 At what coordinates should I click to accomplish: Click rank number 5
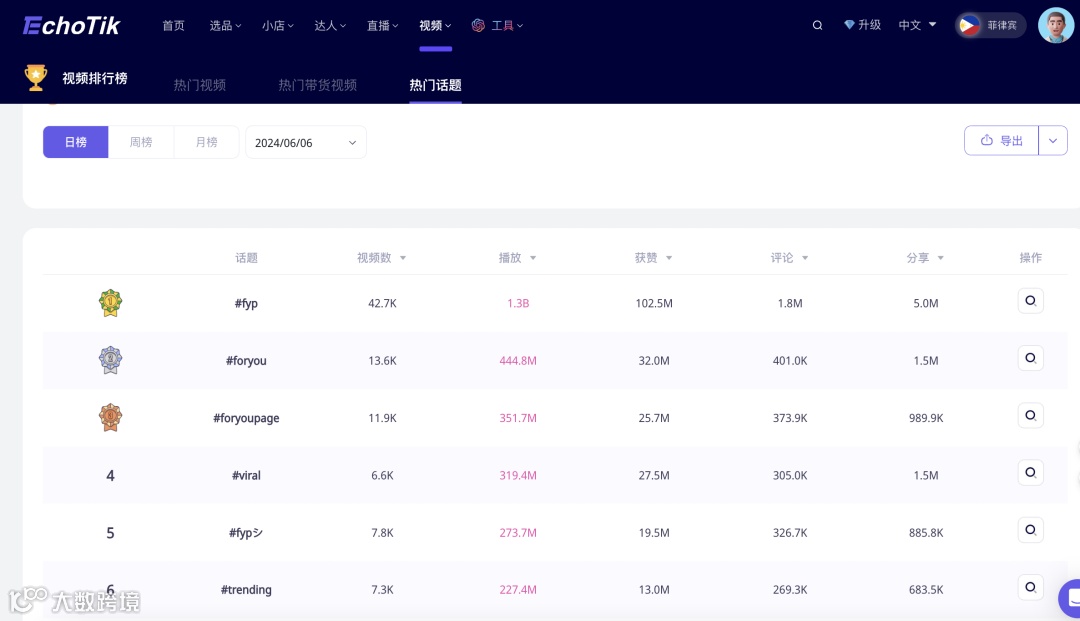click(x=110, y=532)
